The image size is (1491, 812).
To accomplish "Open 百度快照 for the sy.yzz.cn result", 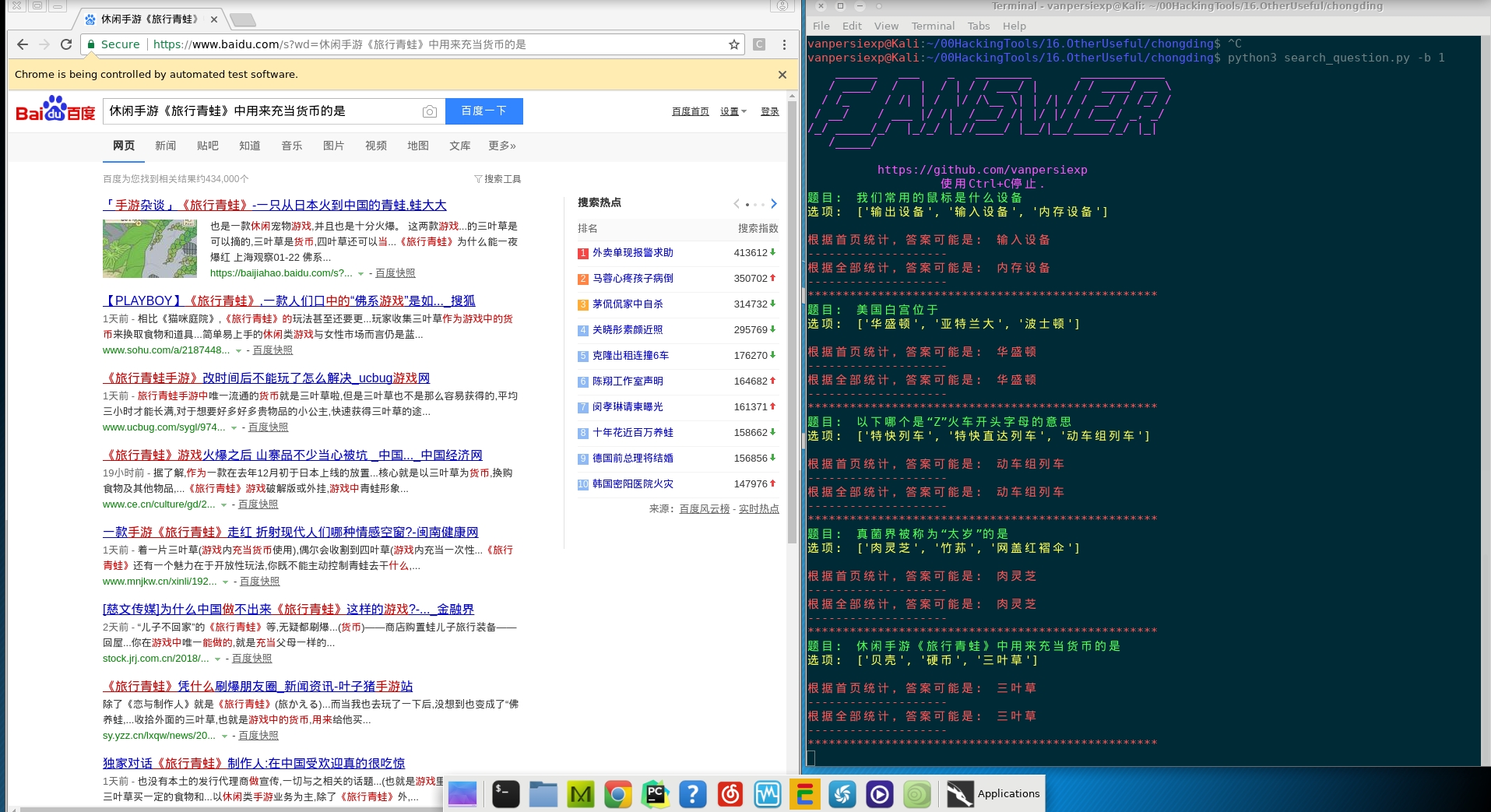I will click(x=258, y=736).
